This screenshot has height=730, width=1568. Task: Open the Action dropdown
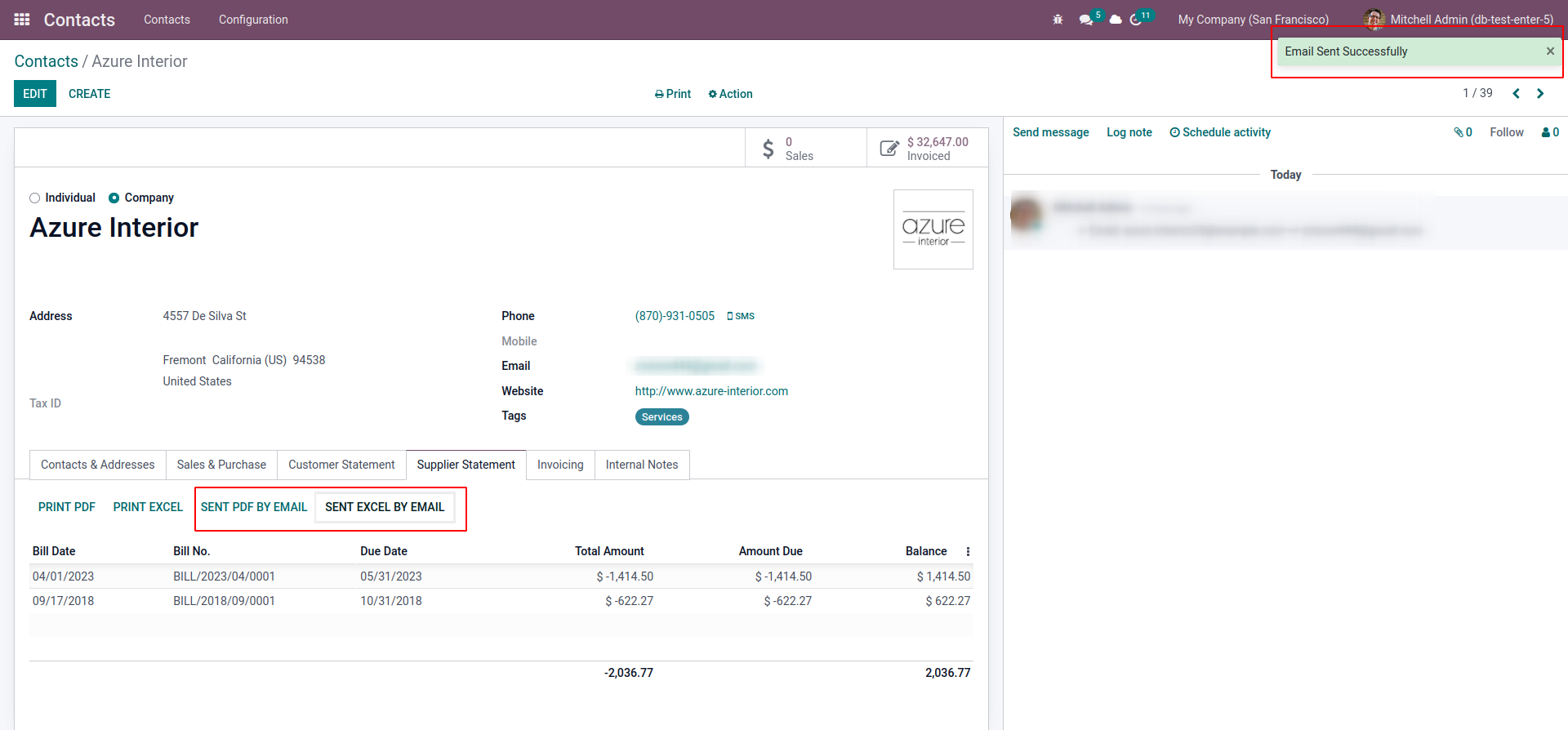tap(730, 94)
